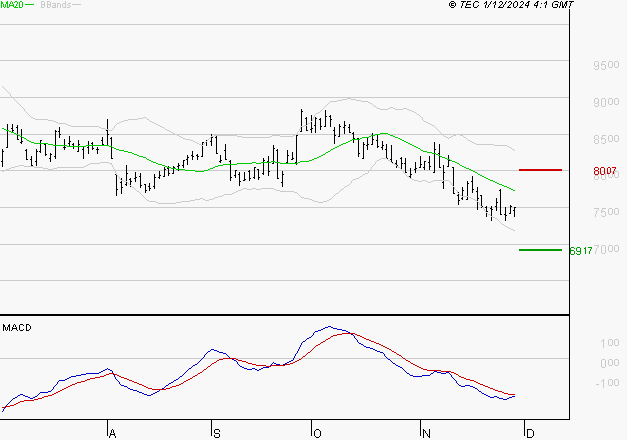Click the O month marker on time axis

pos(317,434)
